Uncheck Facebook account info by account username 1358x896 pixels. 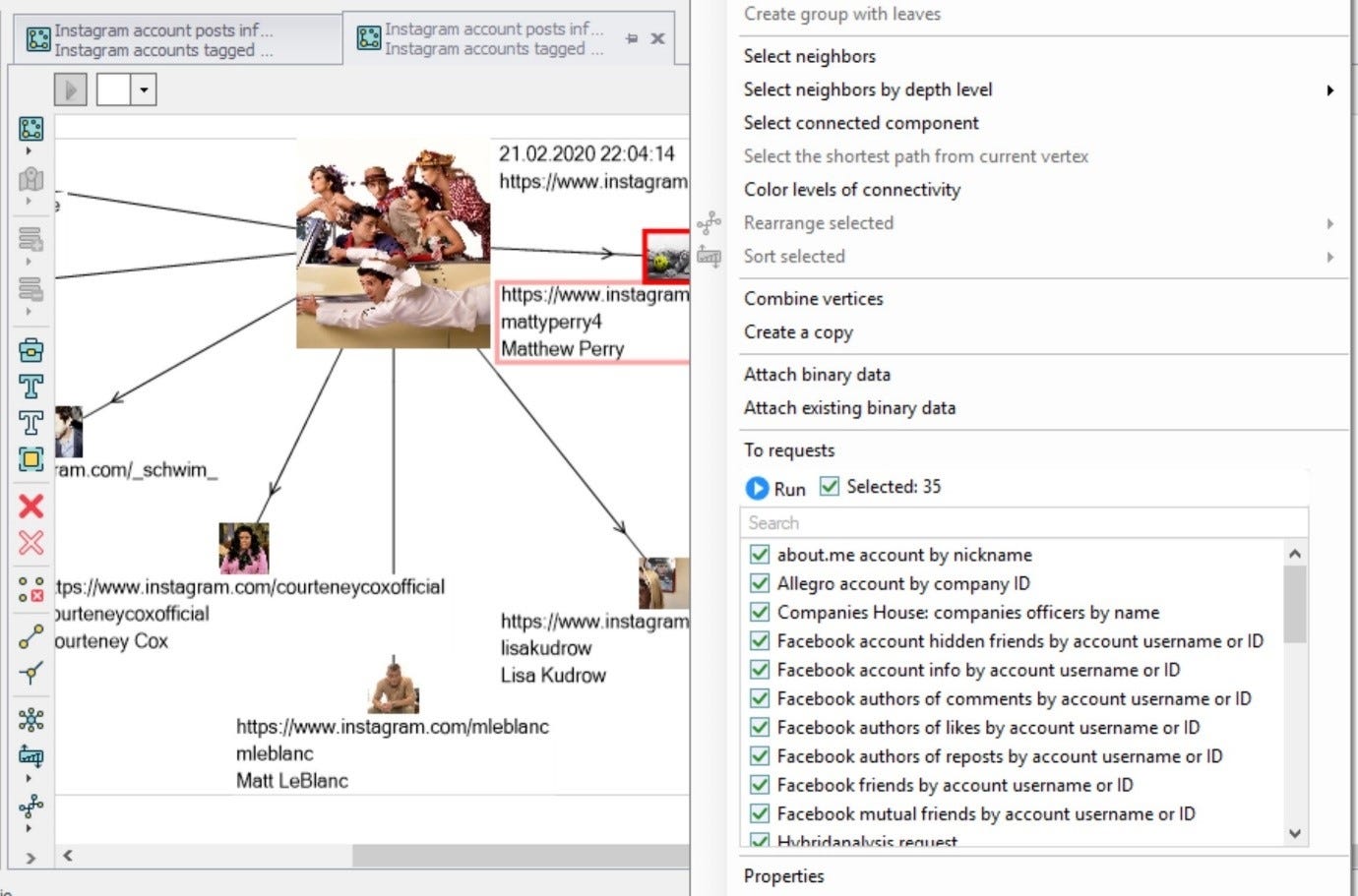[759, 669]
